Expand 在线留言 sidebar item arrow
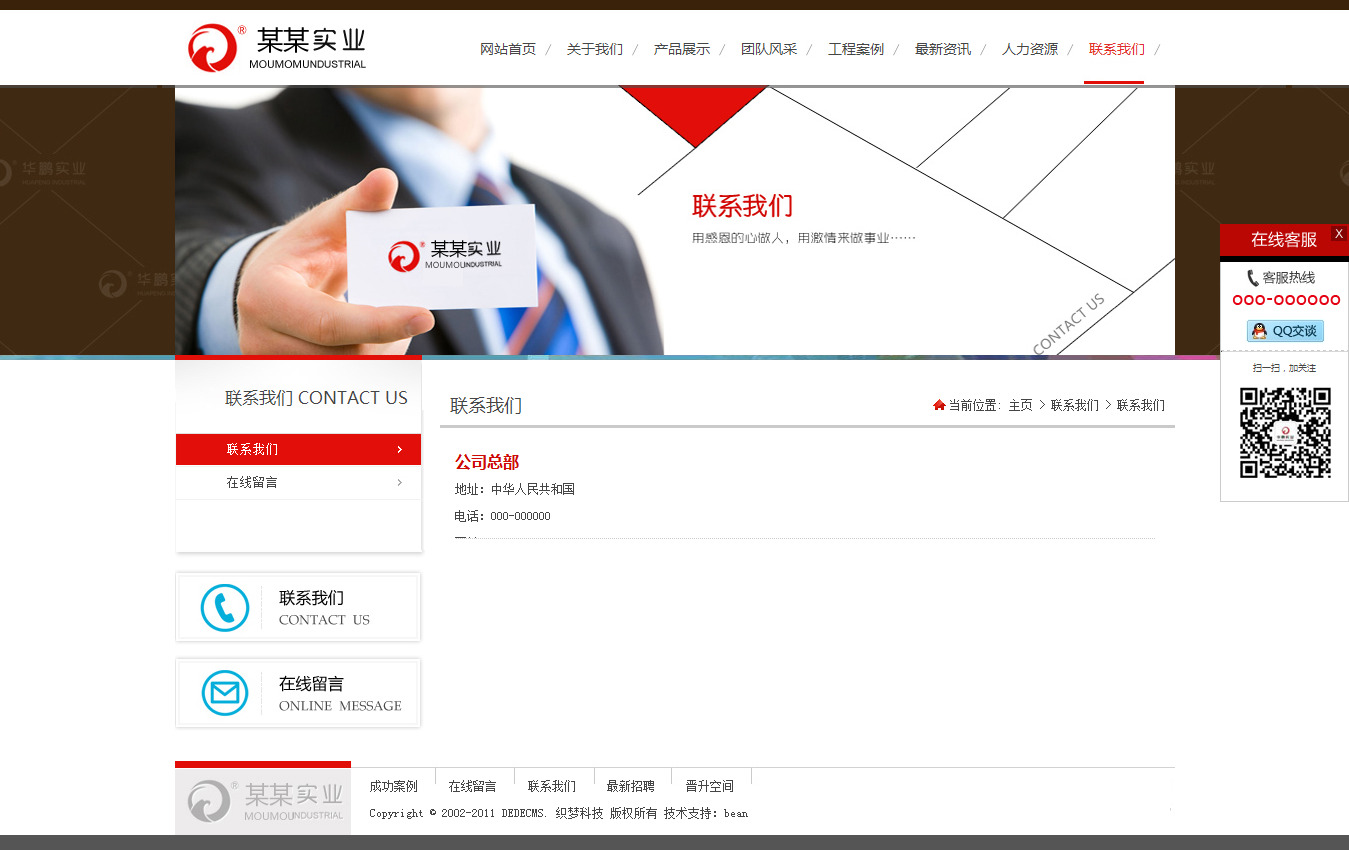The height and width of the screenshot is (850, 1349). [399, 483]
